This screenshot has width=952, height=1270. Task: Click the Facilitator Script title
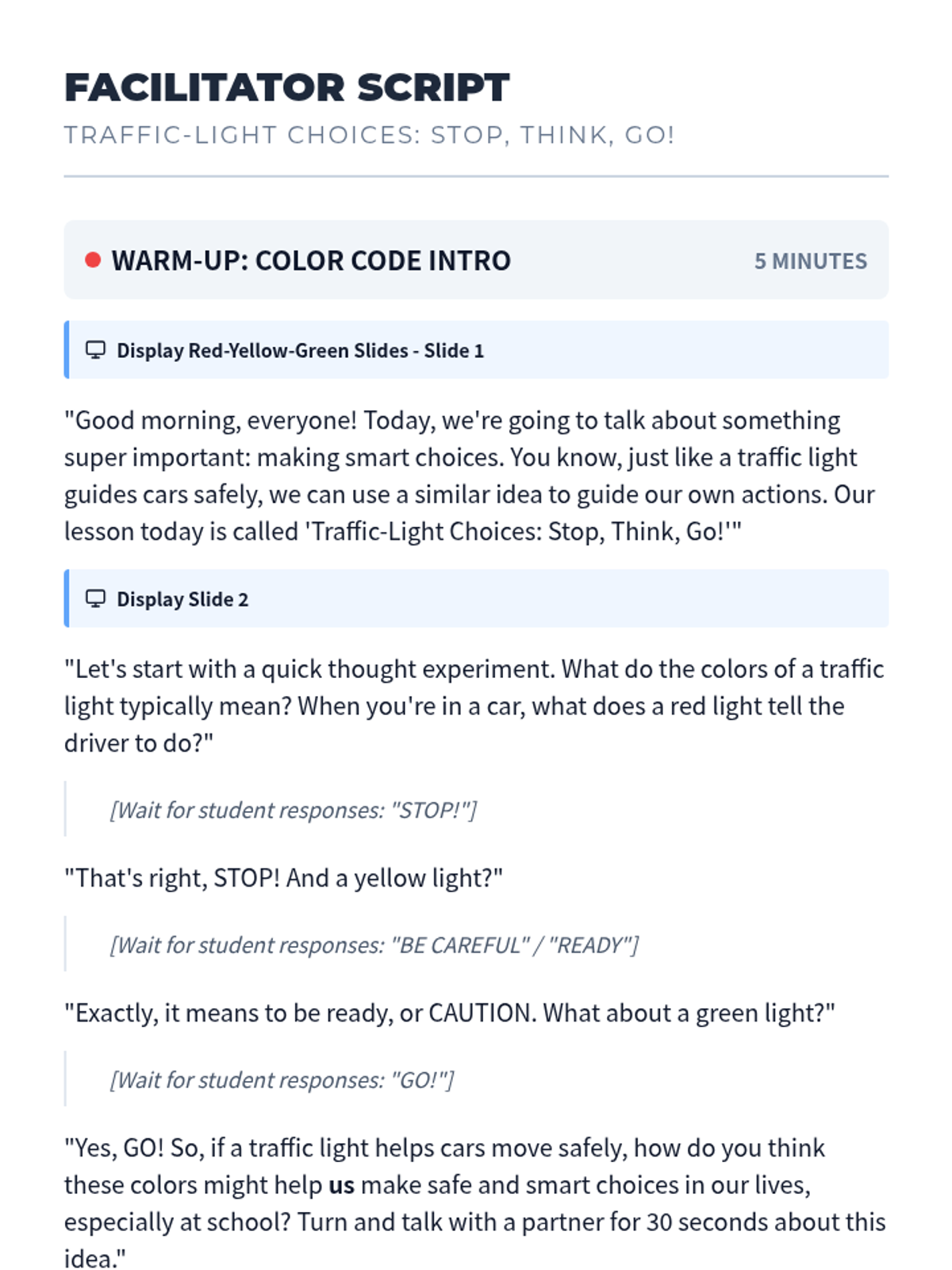286,87
